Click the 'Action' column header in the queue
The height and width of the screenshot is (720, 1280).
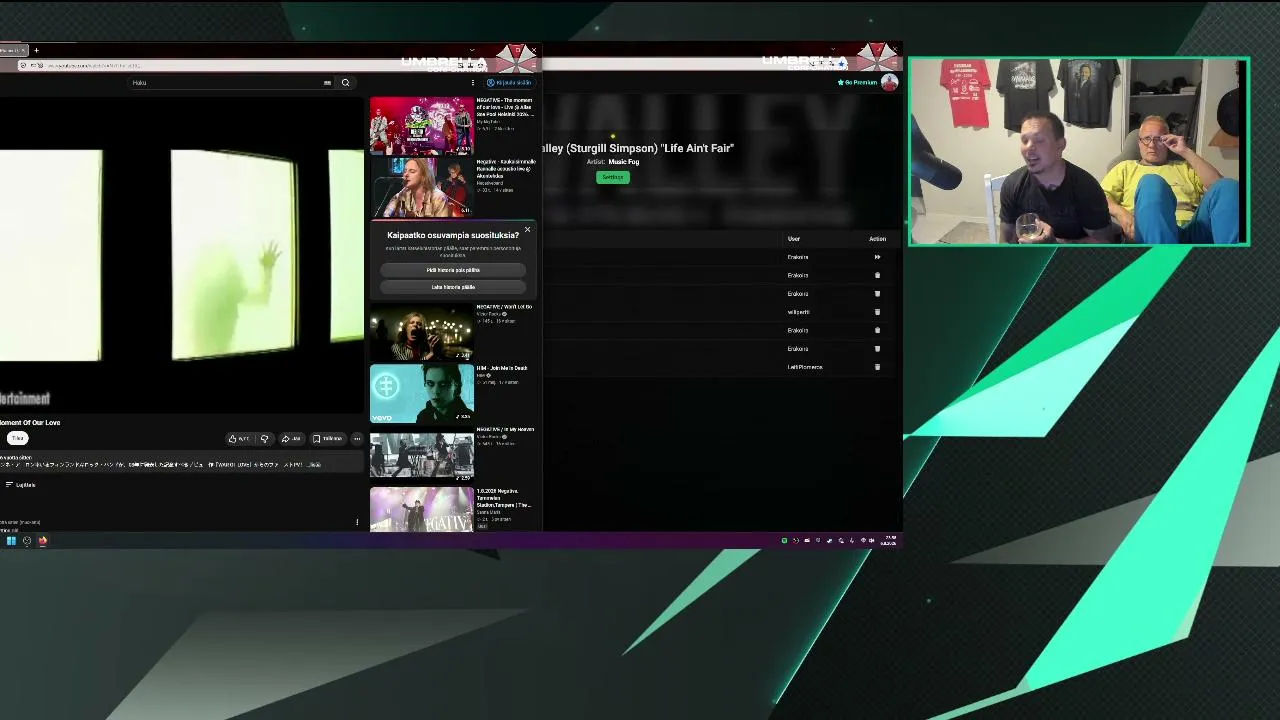877,239
